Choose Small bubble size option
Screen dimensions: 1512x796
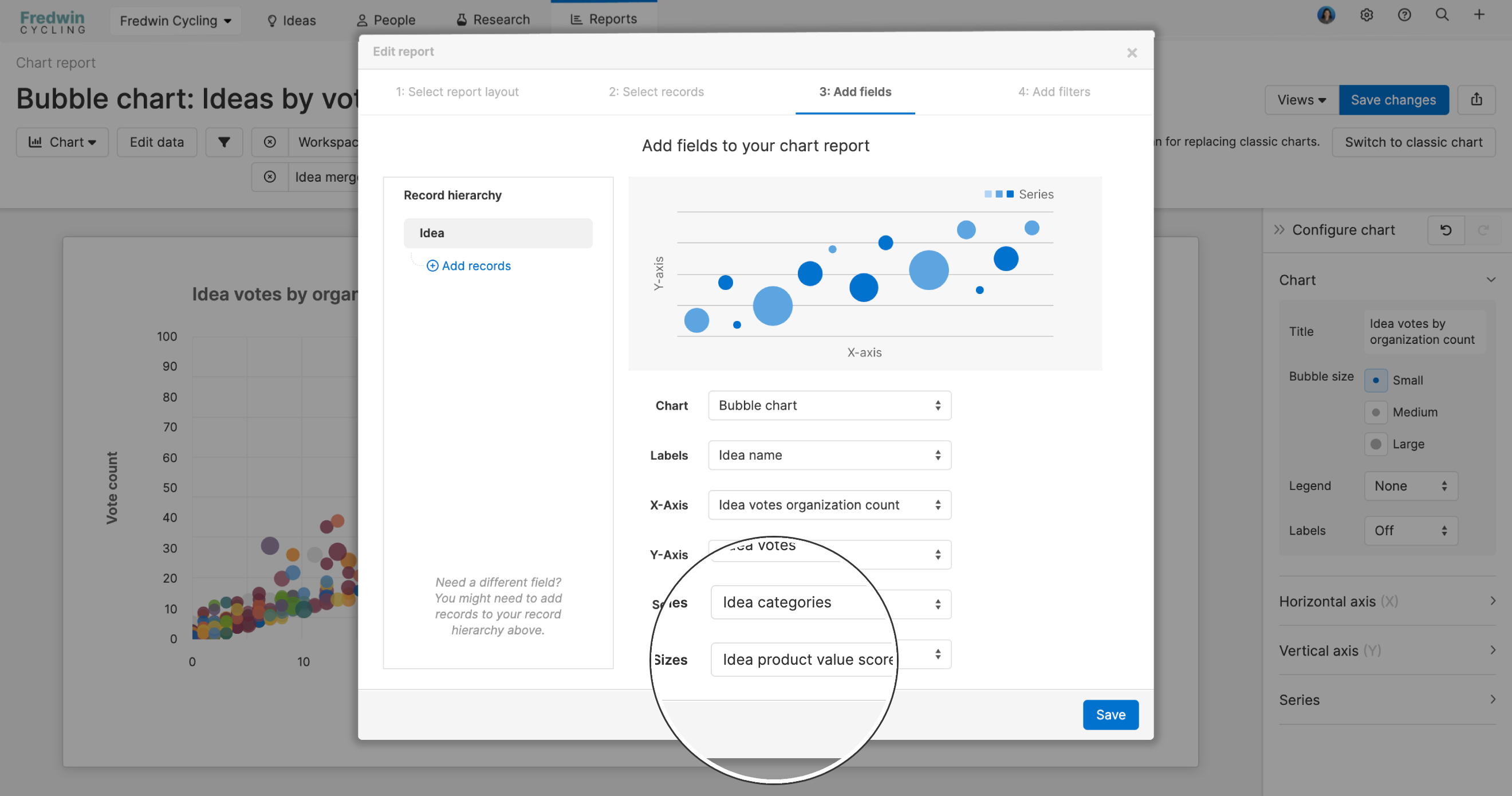(x=1376, y=380)
